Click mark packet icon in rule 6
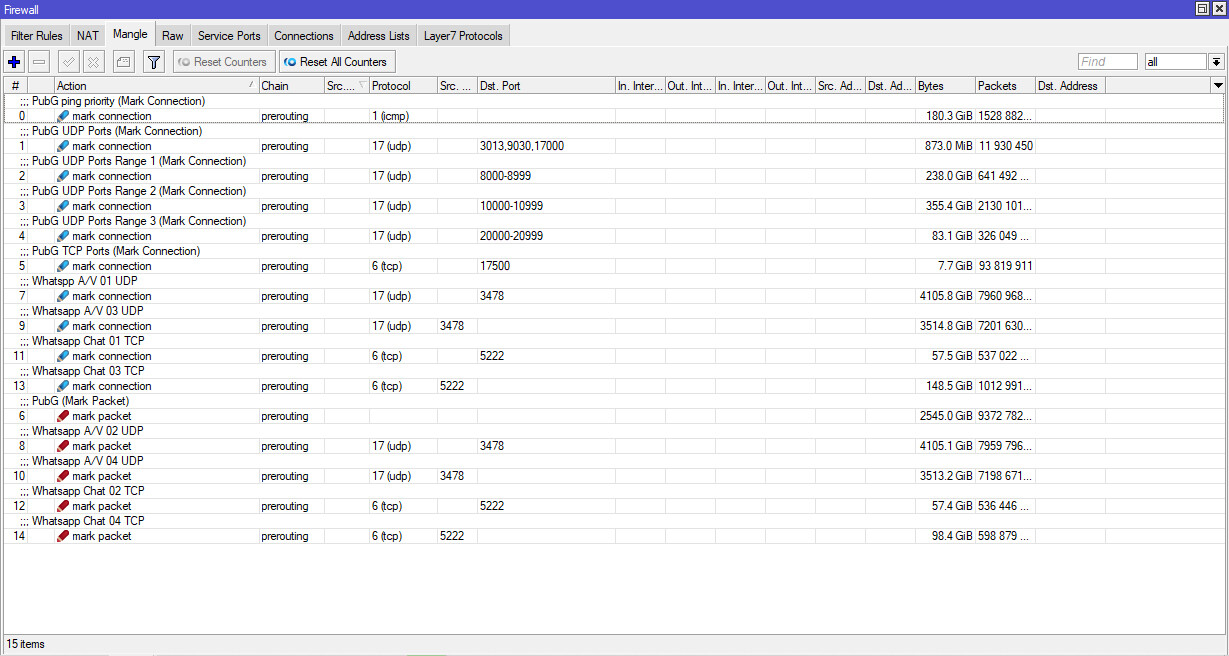1229x656 pixels. [63, 416]
